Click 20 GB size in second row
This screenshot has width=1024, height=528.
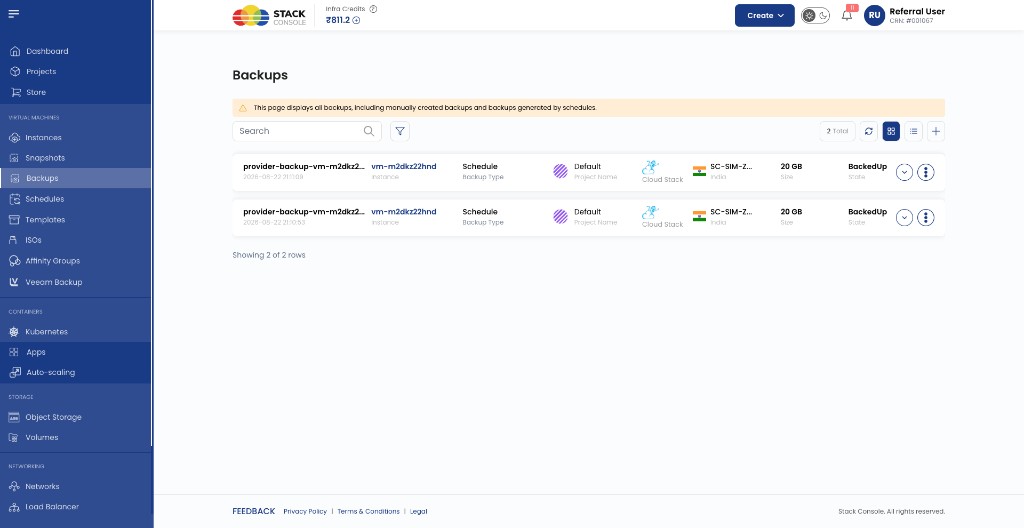pos(791,212)
